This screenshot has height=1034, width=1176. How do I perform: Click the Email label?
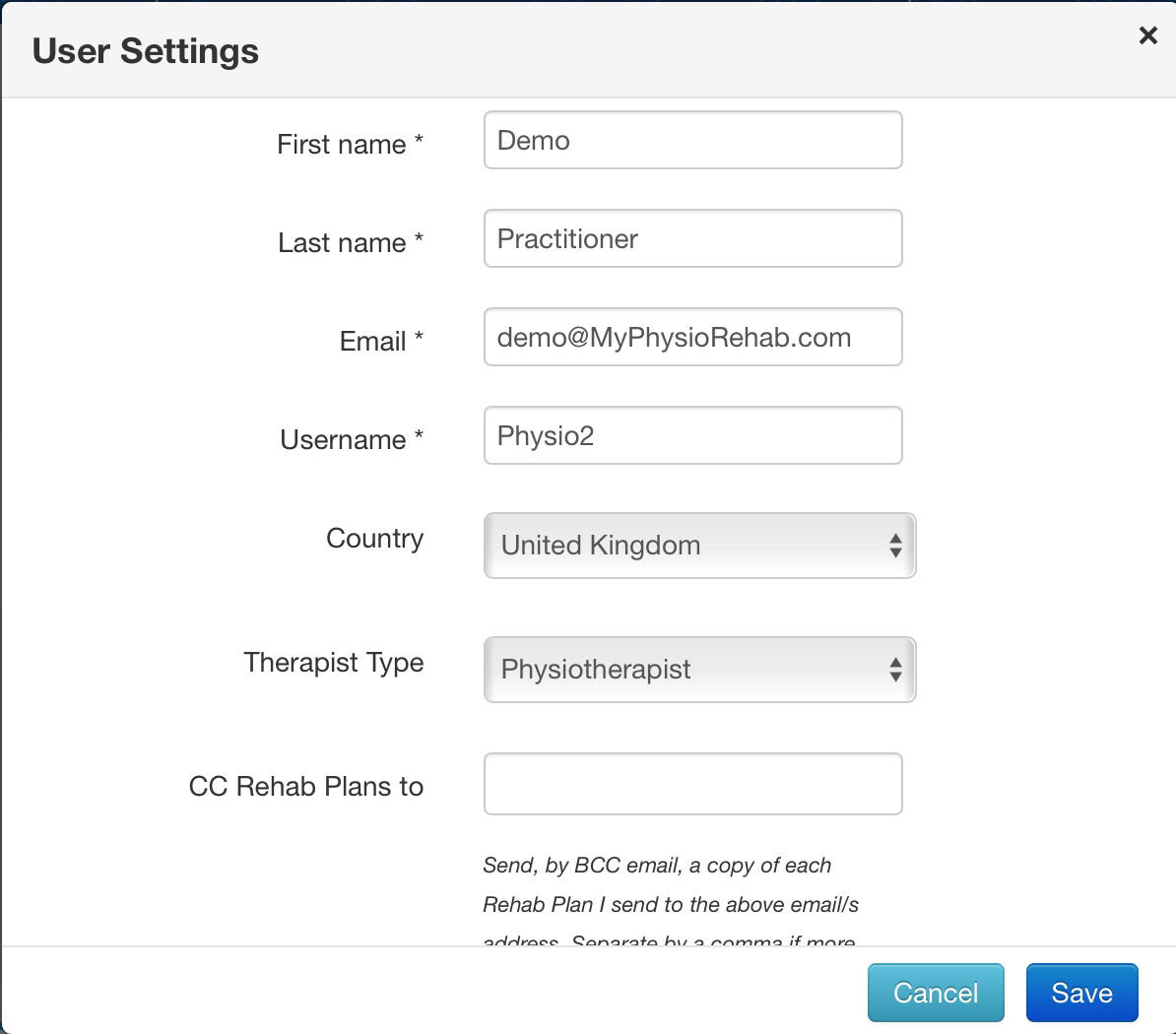point(381,341)
